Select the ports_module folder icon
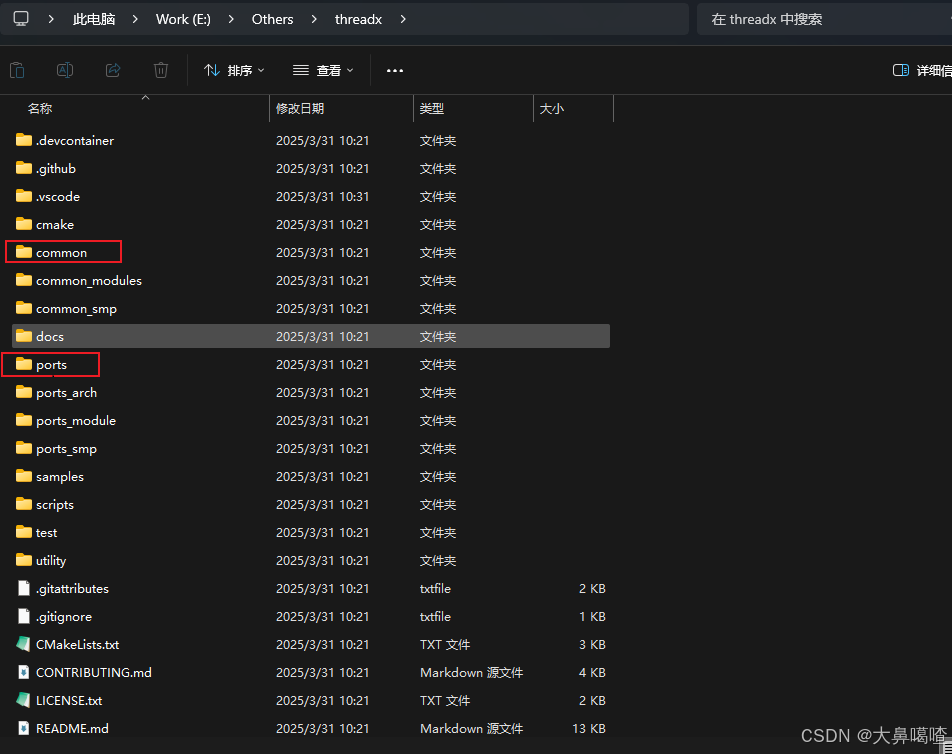This screenshot has width=952, height=754. [24, 420]
